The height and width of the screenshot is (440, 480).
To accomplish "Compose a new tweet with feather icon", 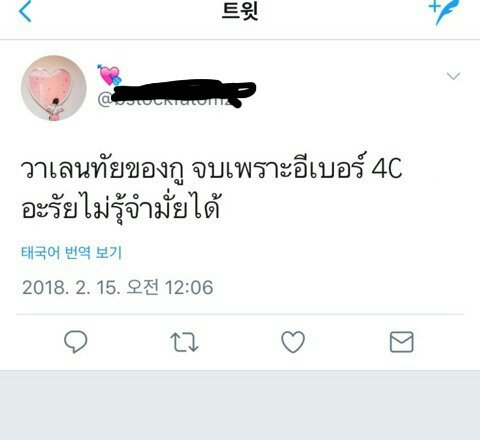I will click(445, 11).
